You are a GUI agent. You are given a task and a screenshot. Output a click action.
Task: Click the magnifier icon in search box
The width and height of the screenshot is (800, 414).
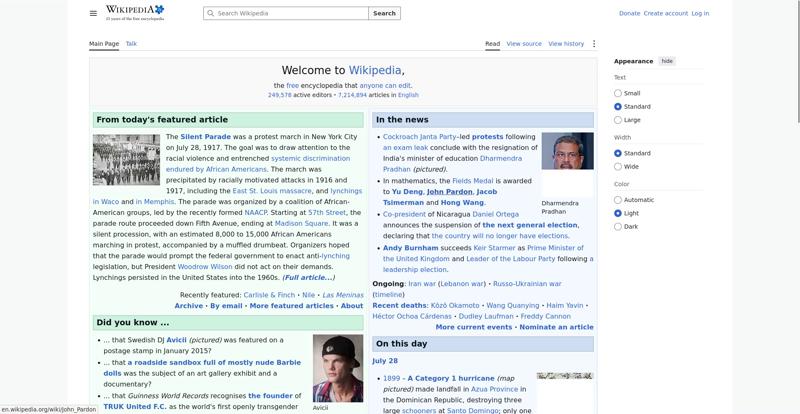[210, 13]
